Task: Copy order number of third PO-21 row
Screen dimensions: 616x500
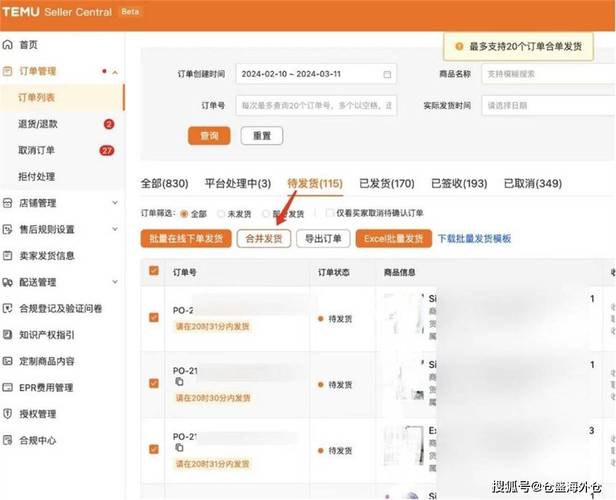Action: [x=179, y=447]
